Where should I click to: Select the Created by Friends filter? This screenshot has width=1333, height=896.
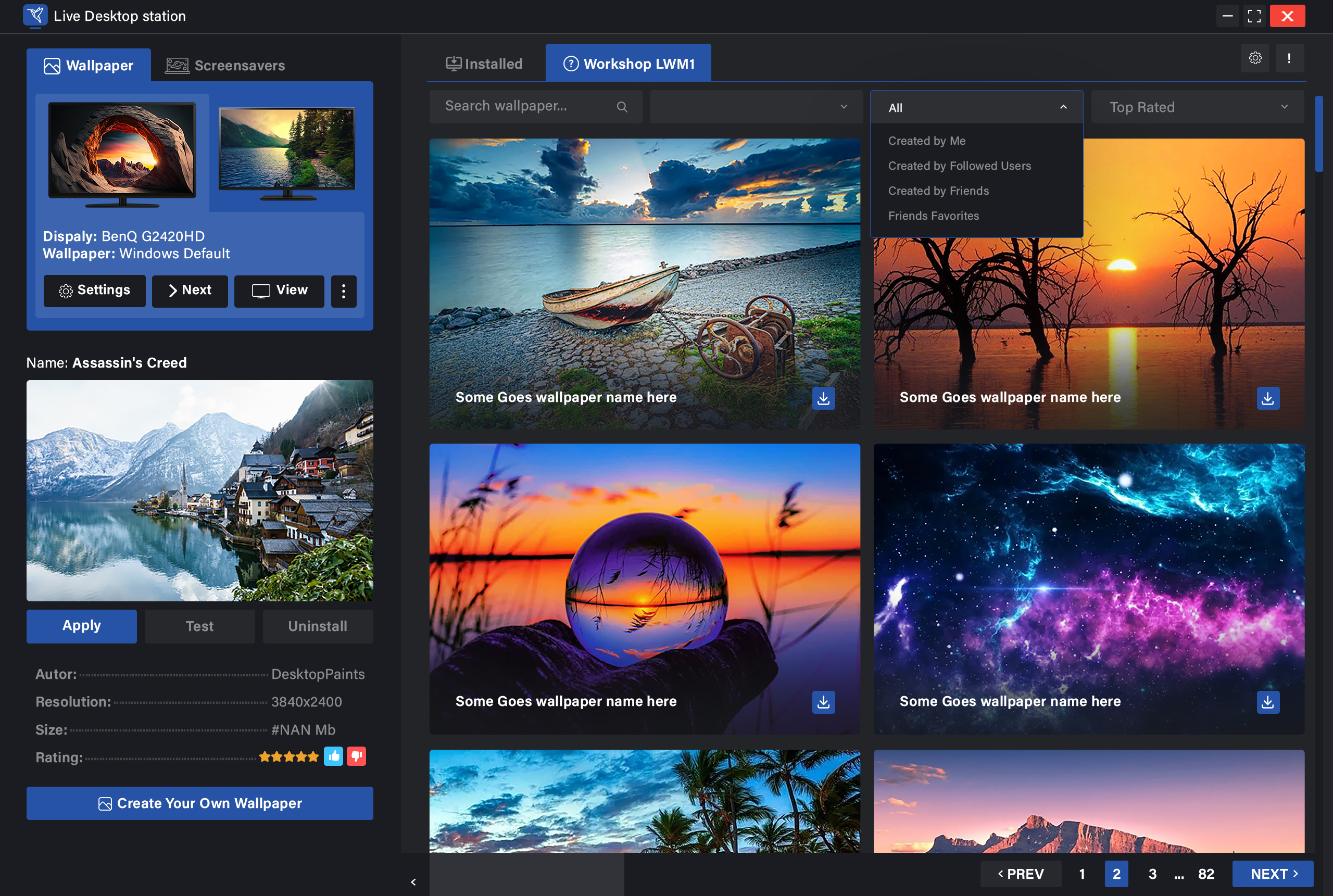tap(938, 190)
